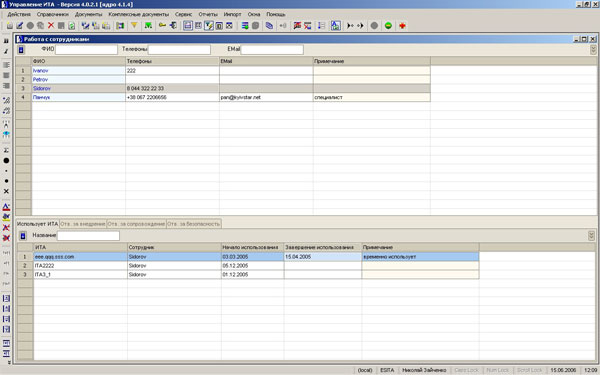The height and width of the screenshot is (375, 600).
Task: Click the ИТА column header
Action: 80,248
